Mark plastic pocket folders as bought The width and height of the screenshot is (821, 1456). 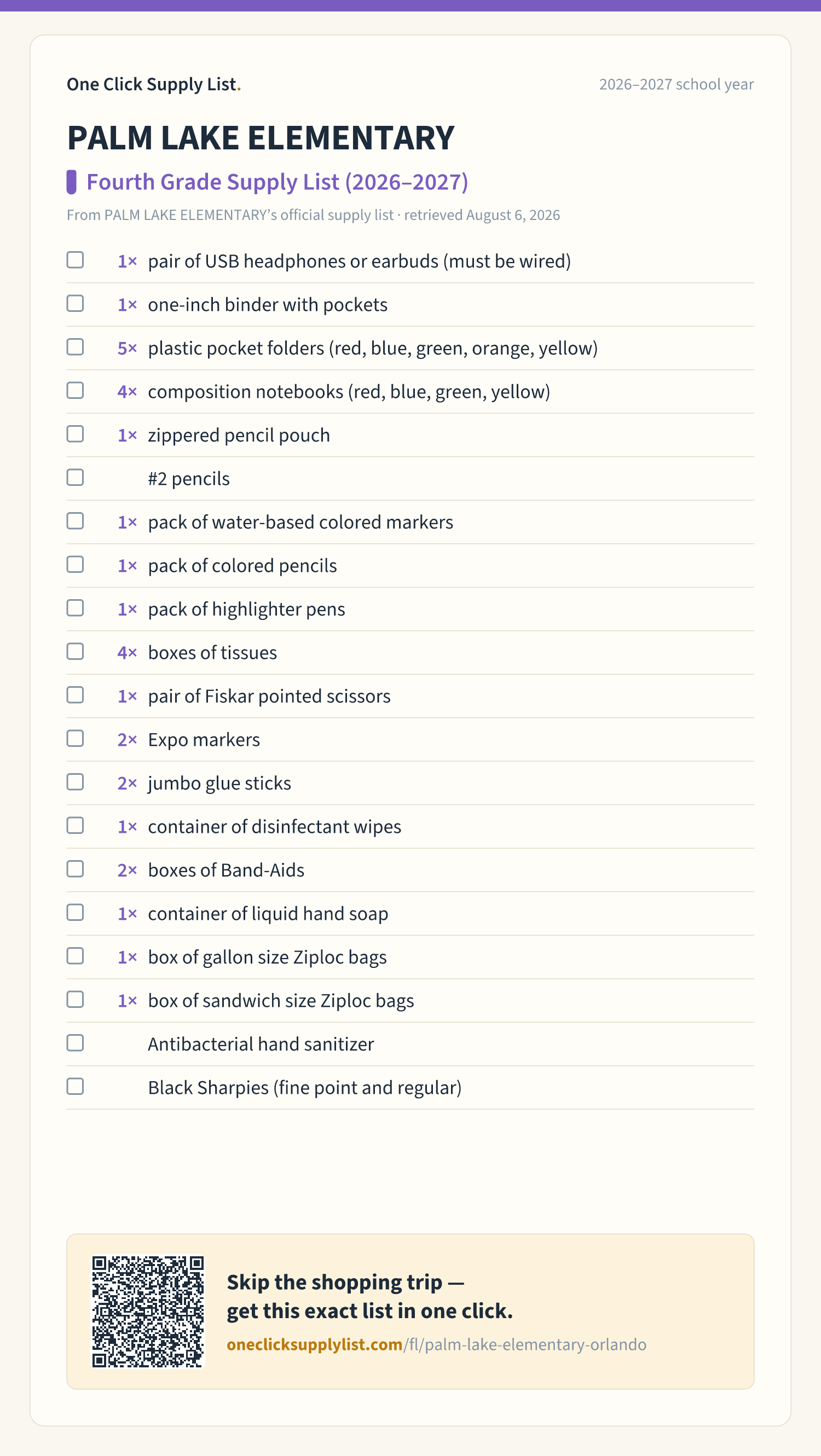click(x=75, y=347)
